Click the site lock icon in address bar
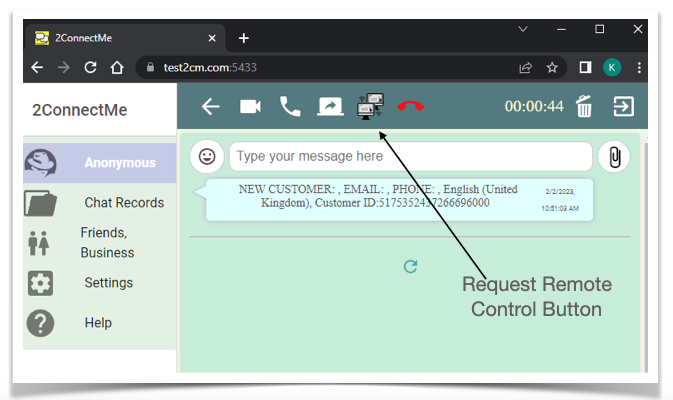673x400 pixels. pos(150,67)
